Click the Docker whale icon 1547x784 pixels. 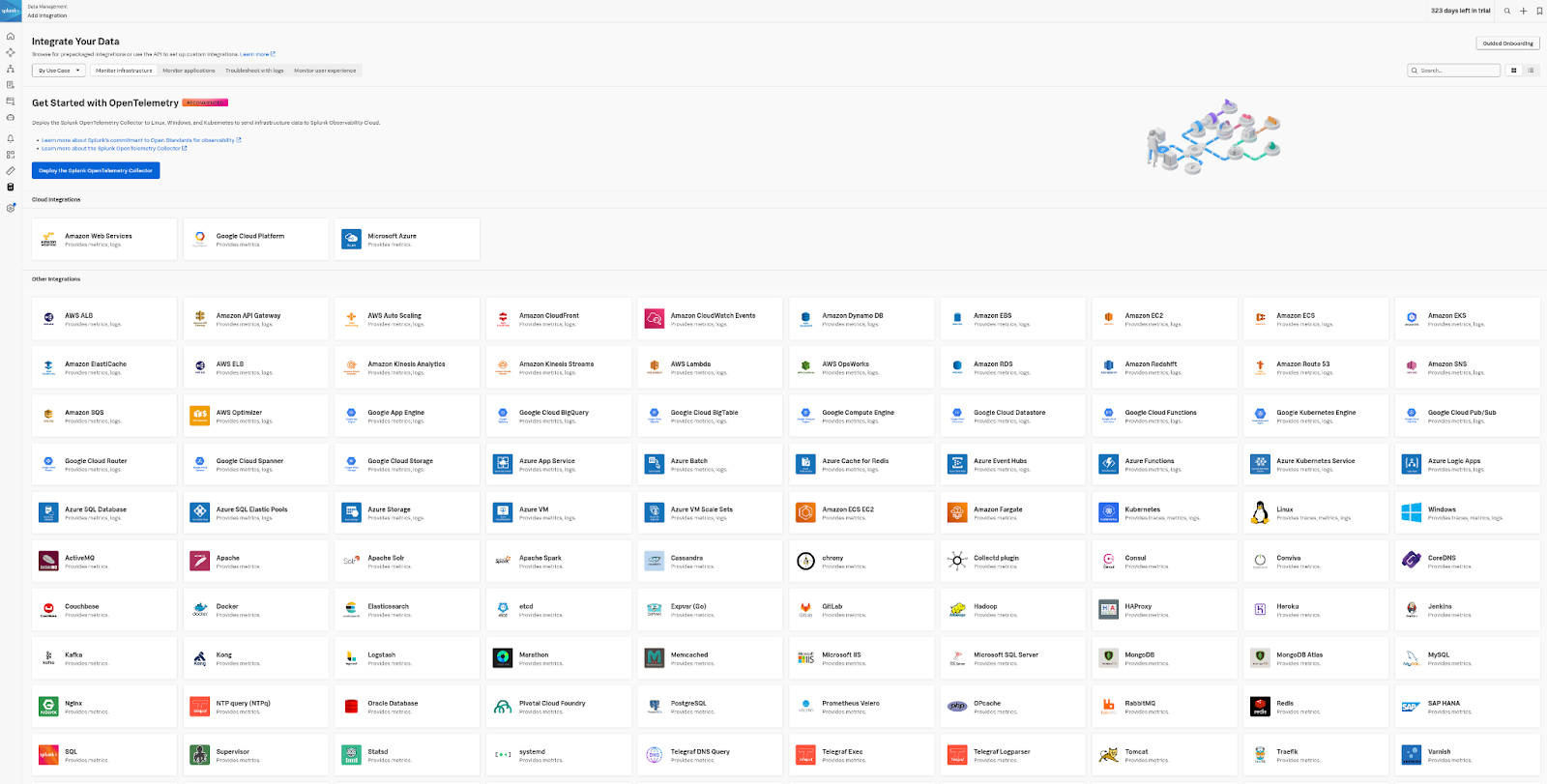pyautogui.click(x=200, y=610)
